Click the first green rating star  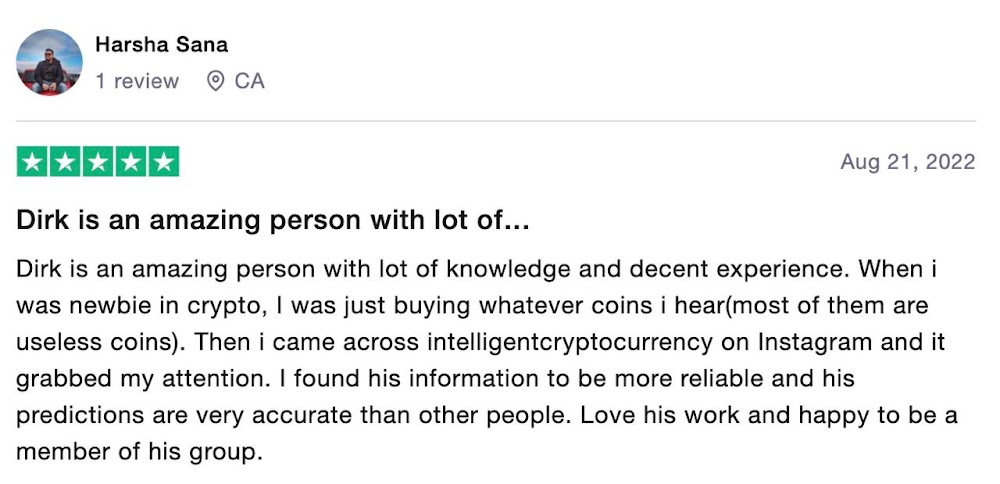[33, 162]
